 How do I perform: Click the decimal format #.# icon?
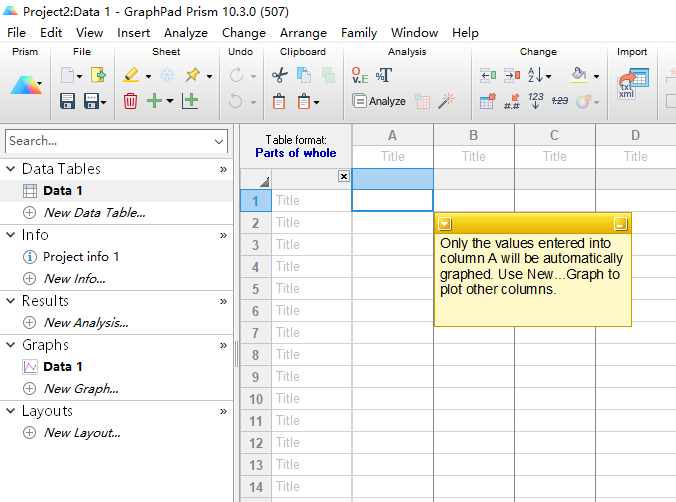[512, 101]
